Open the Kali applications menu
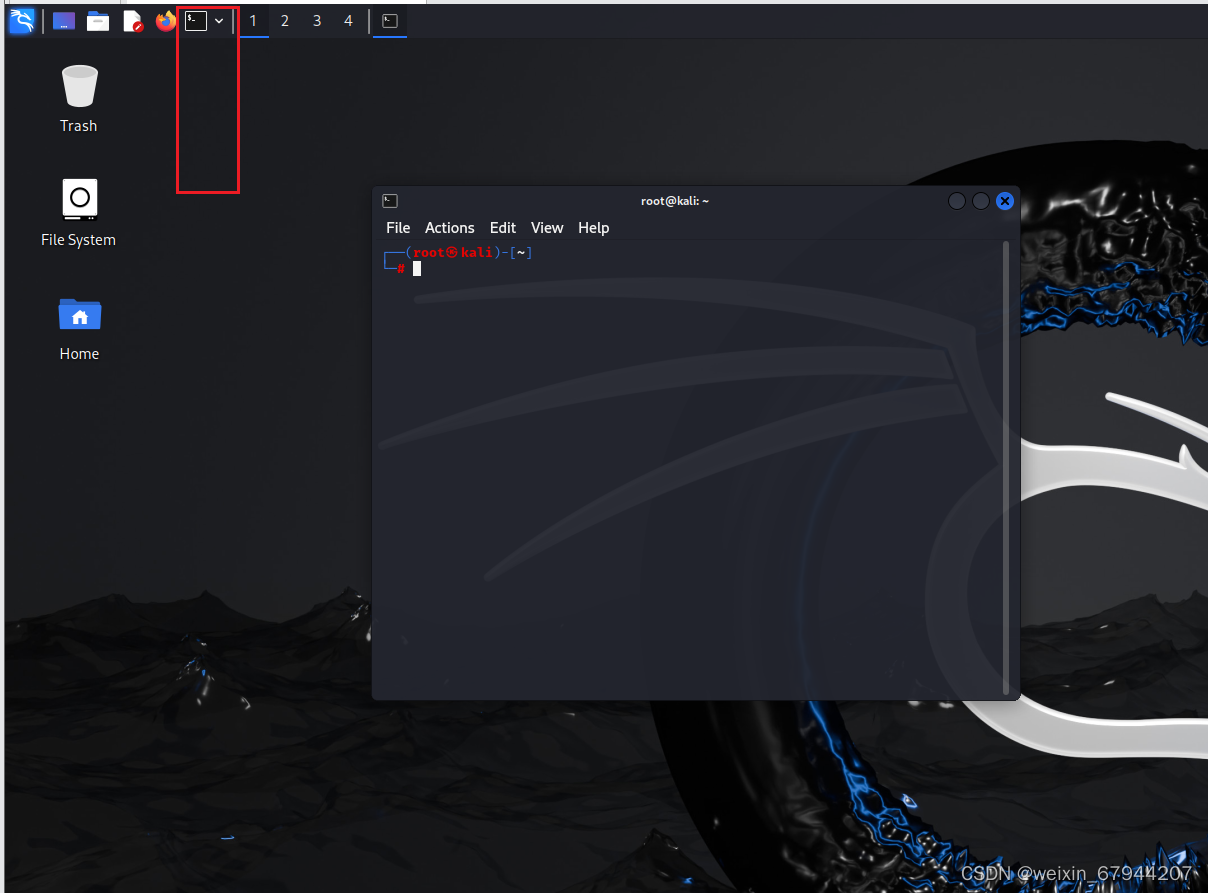Screen dimensions: 1208x893 21,20
